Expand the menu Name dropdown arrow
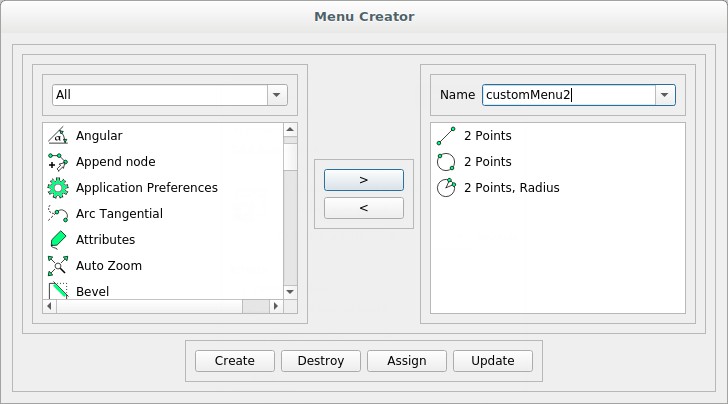The width and height of the screenshot is (728, 404). pyautogui.click(x=665, y=95)
